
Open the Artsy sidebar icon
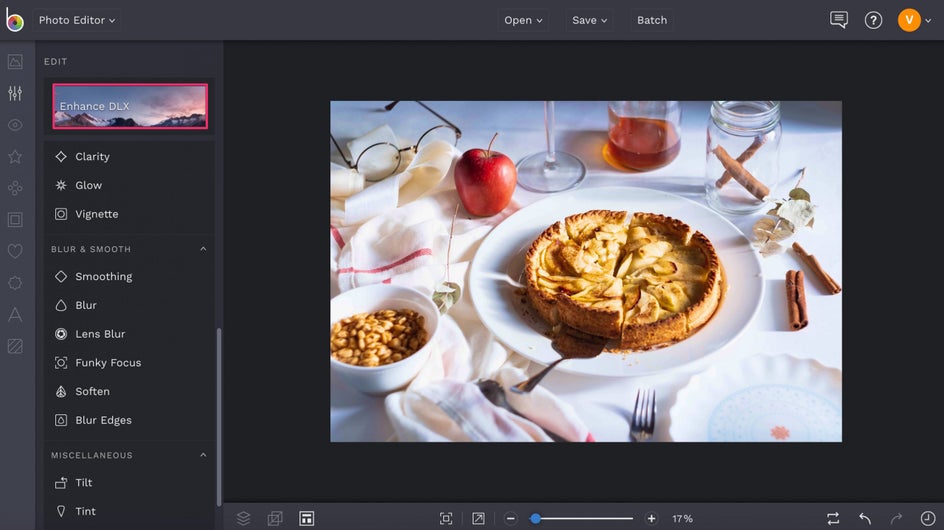[x=15, y=188]
